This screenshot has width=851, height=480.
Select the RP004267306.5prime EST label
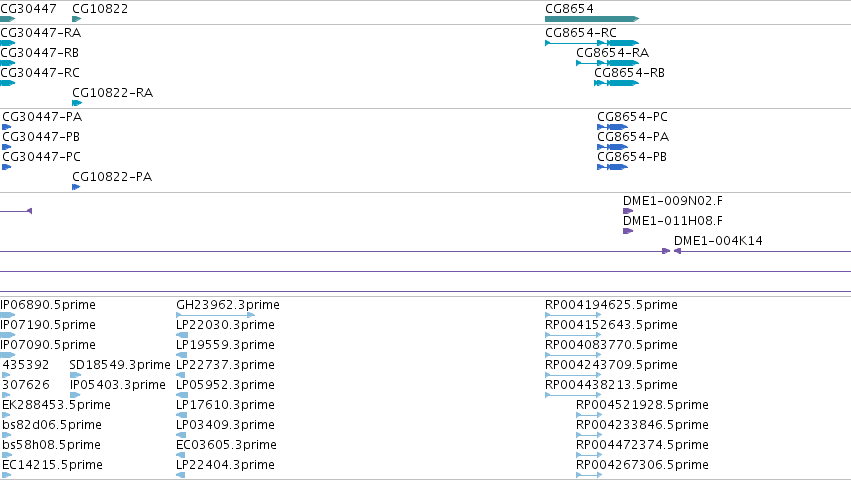click(642, 465)
